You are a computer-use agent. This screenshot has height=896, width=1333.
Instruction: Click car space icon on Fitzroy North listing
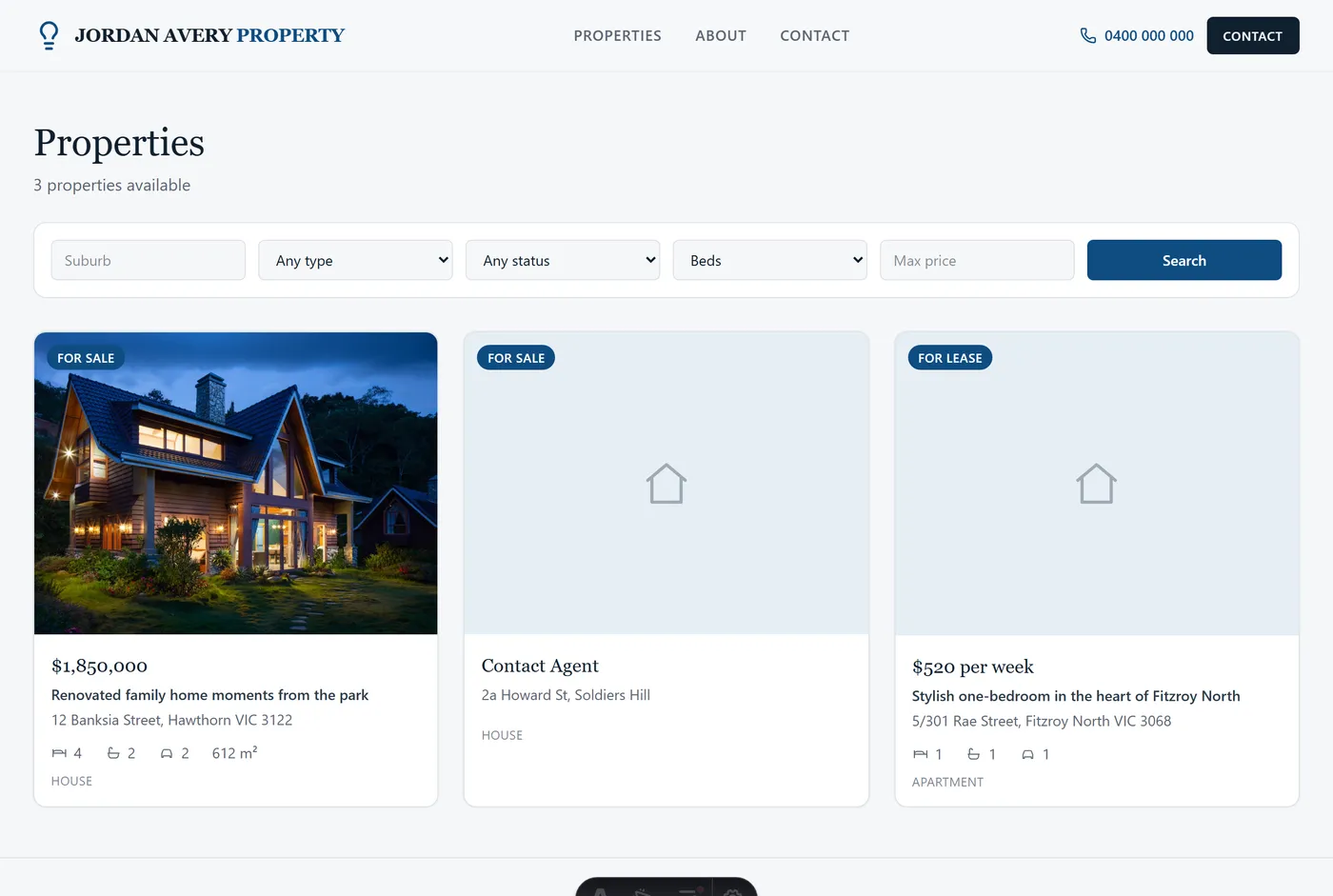[x=1027, y=754]
